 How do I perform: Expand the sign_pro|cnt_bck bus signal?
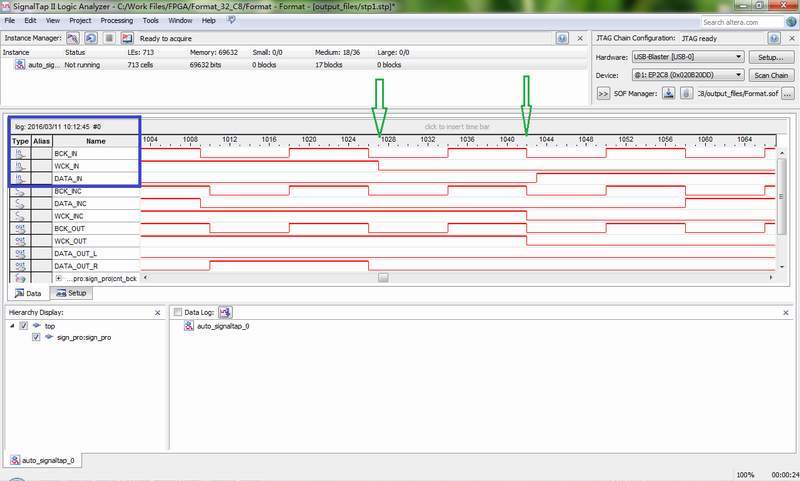point(58,279)
